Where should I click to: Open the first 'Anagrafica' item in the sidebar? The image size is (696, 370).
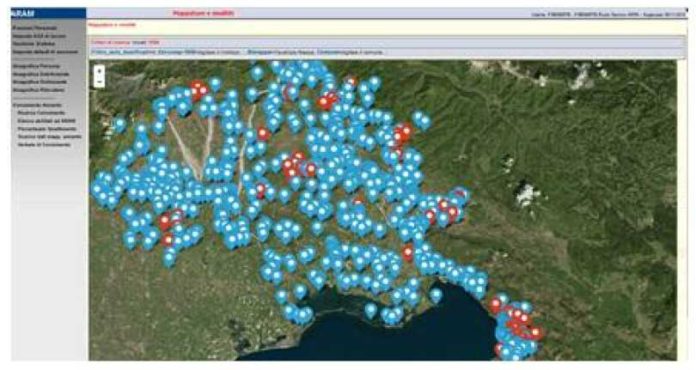(36, 66)
